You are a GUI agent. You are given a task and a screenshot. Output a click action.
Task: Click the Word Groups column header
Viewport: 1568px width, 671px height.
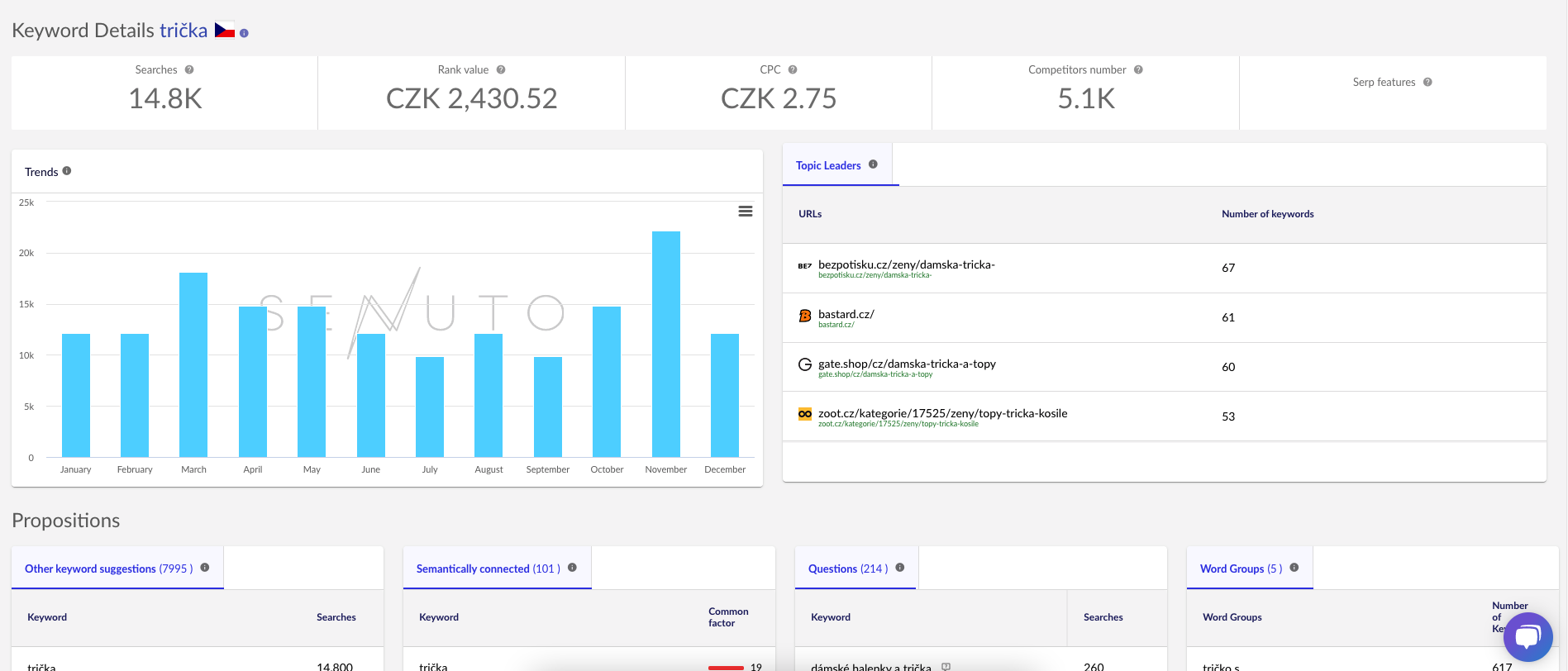1232,617
